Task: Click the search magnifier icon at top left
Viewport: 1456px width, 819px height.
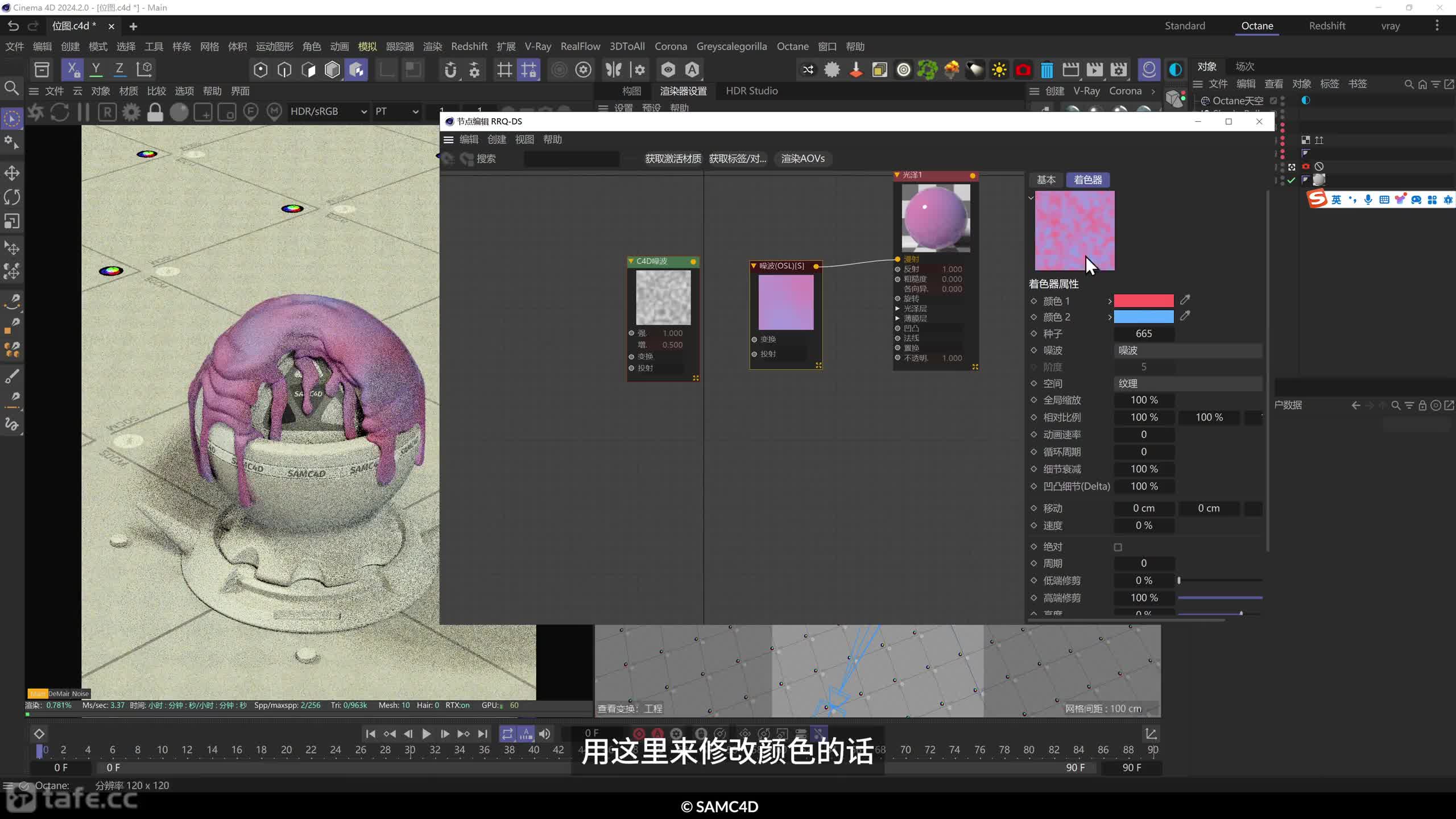Action: click(x=11, y=88)
